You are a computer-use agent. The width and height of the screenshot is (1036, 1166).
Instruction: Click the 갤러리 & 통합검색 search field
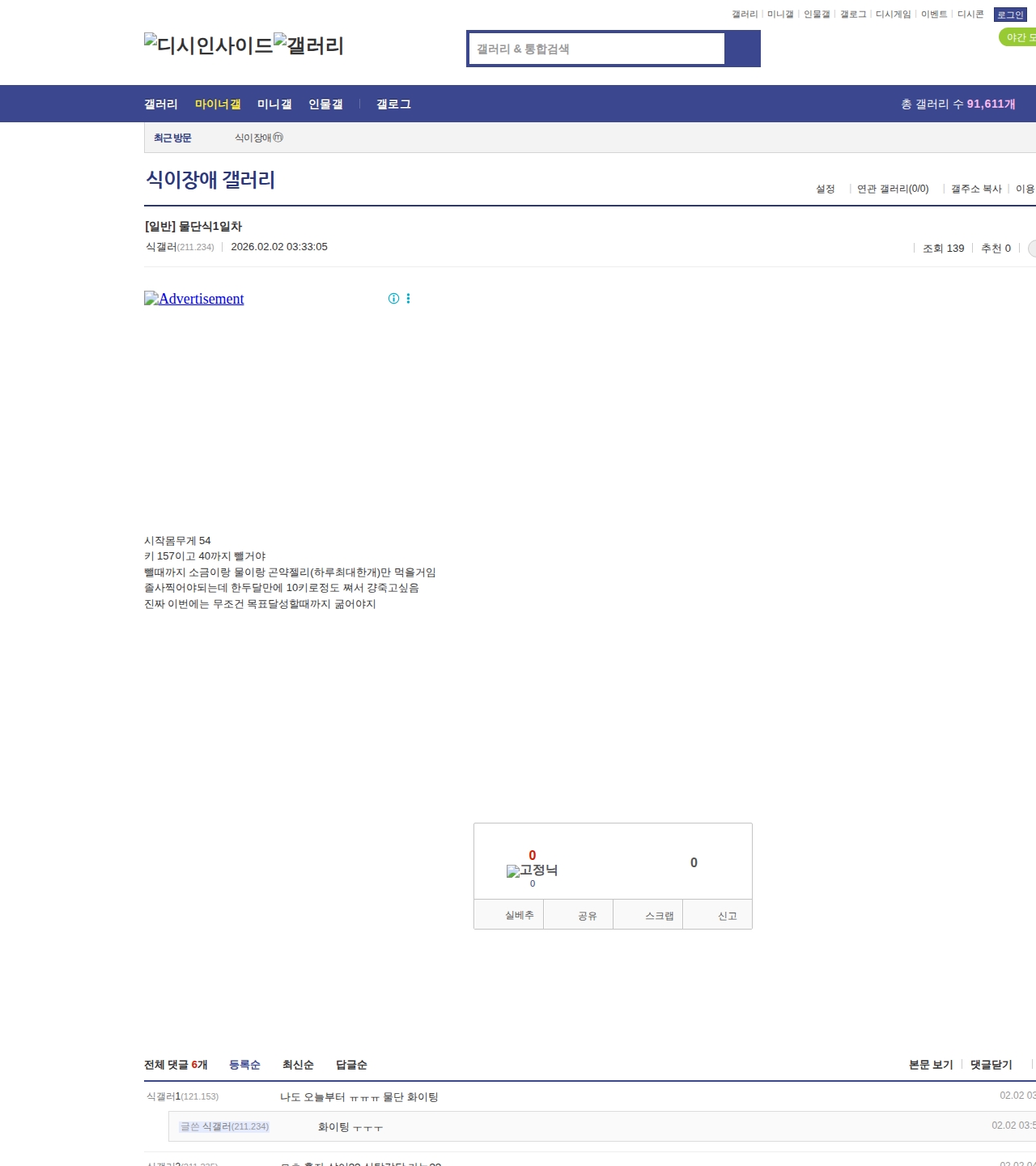pos(597,49)
